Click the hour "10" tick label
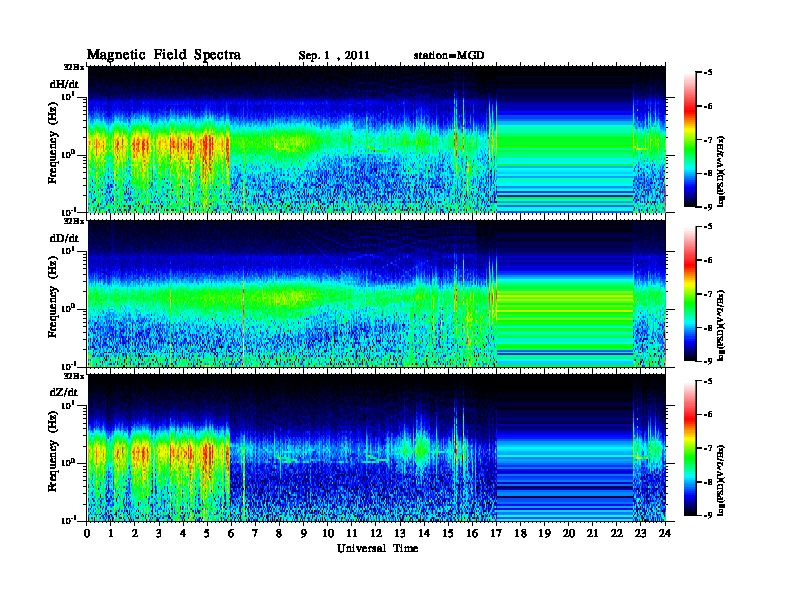The height and width of the screenshot is (612, 792). coord(328,533)
